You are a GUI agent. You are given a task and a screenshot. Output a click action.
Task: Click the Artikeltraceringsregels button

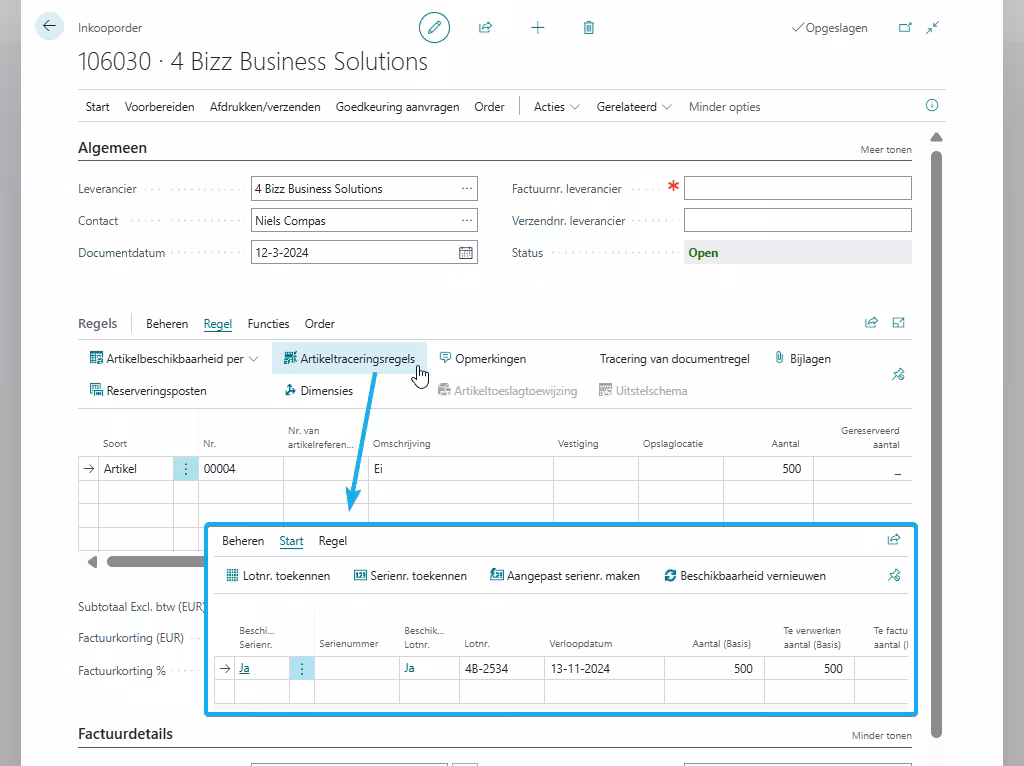(349, 359)
